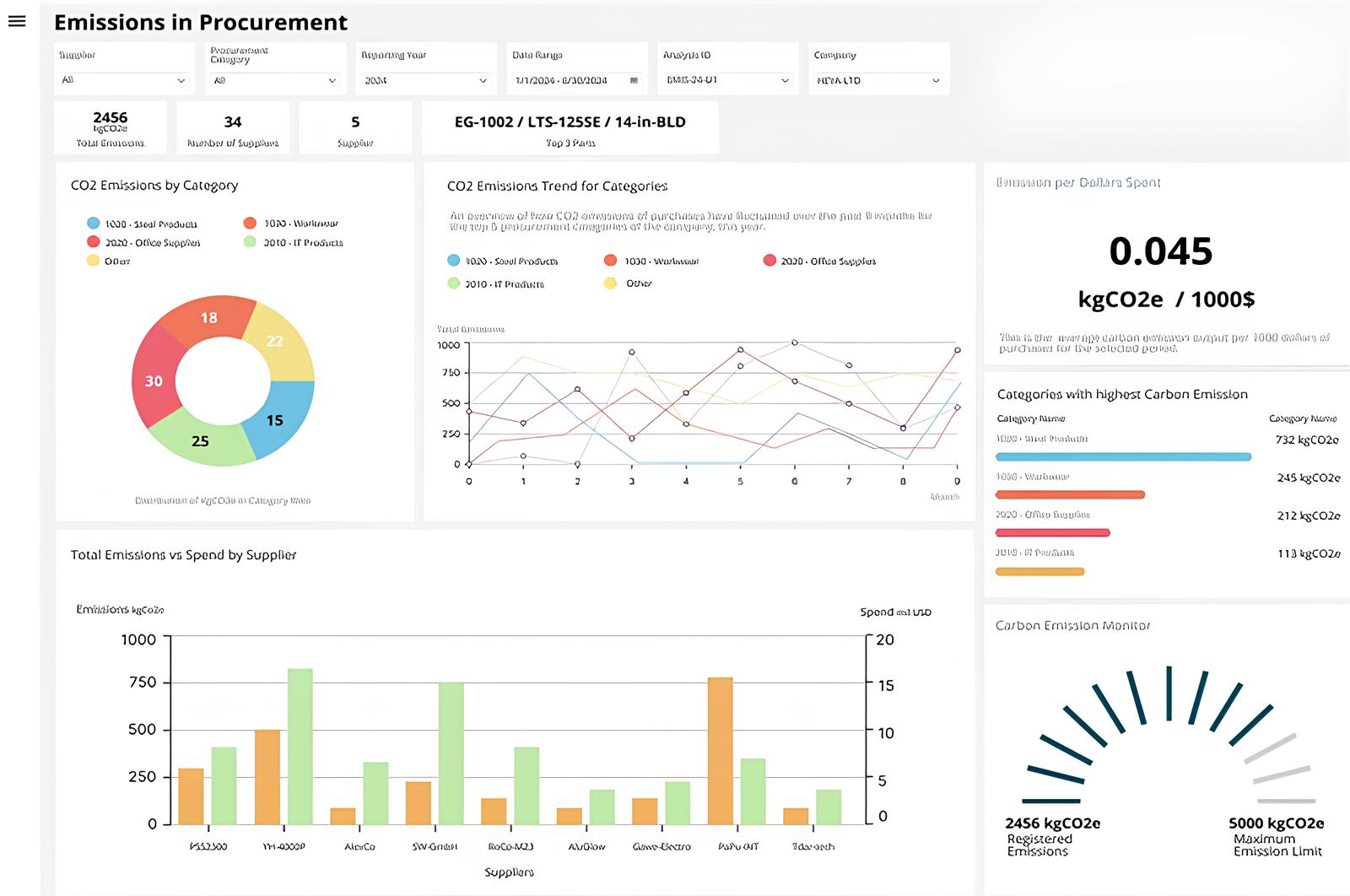Click the Total Emissions 2456 summary card
Viewport: 1350px width, 896px height.
(x=111, y=127)
